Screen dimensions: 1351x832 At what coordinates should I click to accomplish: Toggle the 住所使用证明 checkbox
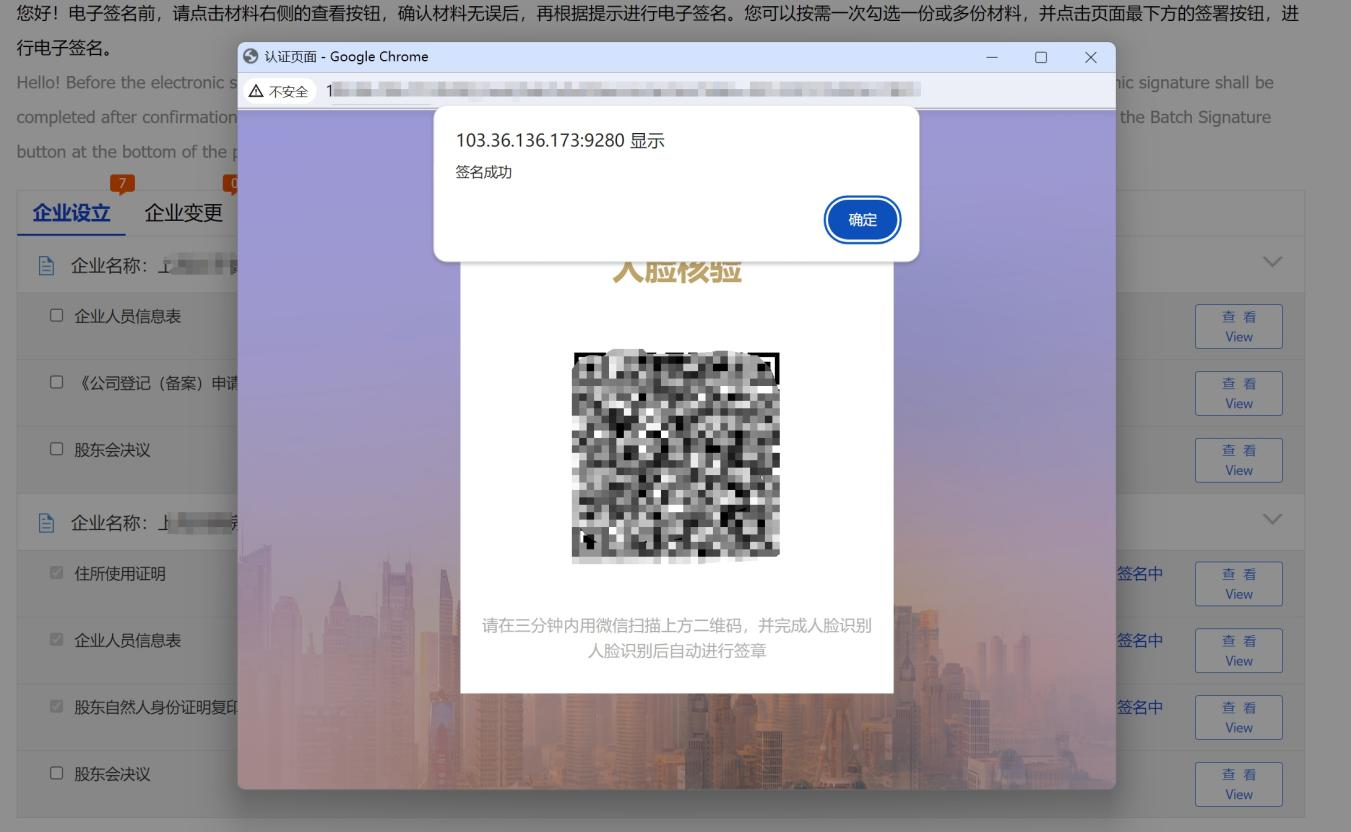(56, 573)
